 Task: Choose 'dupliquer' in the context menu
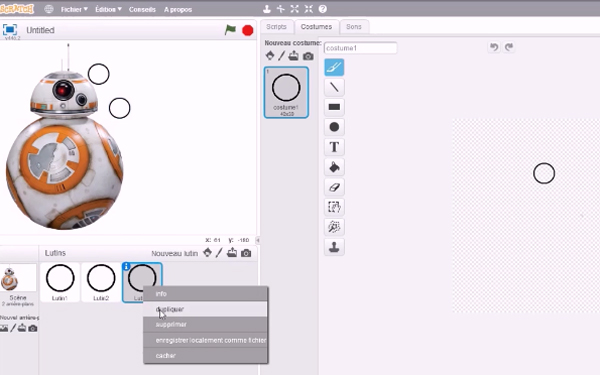pos(205,309)
